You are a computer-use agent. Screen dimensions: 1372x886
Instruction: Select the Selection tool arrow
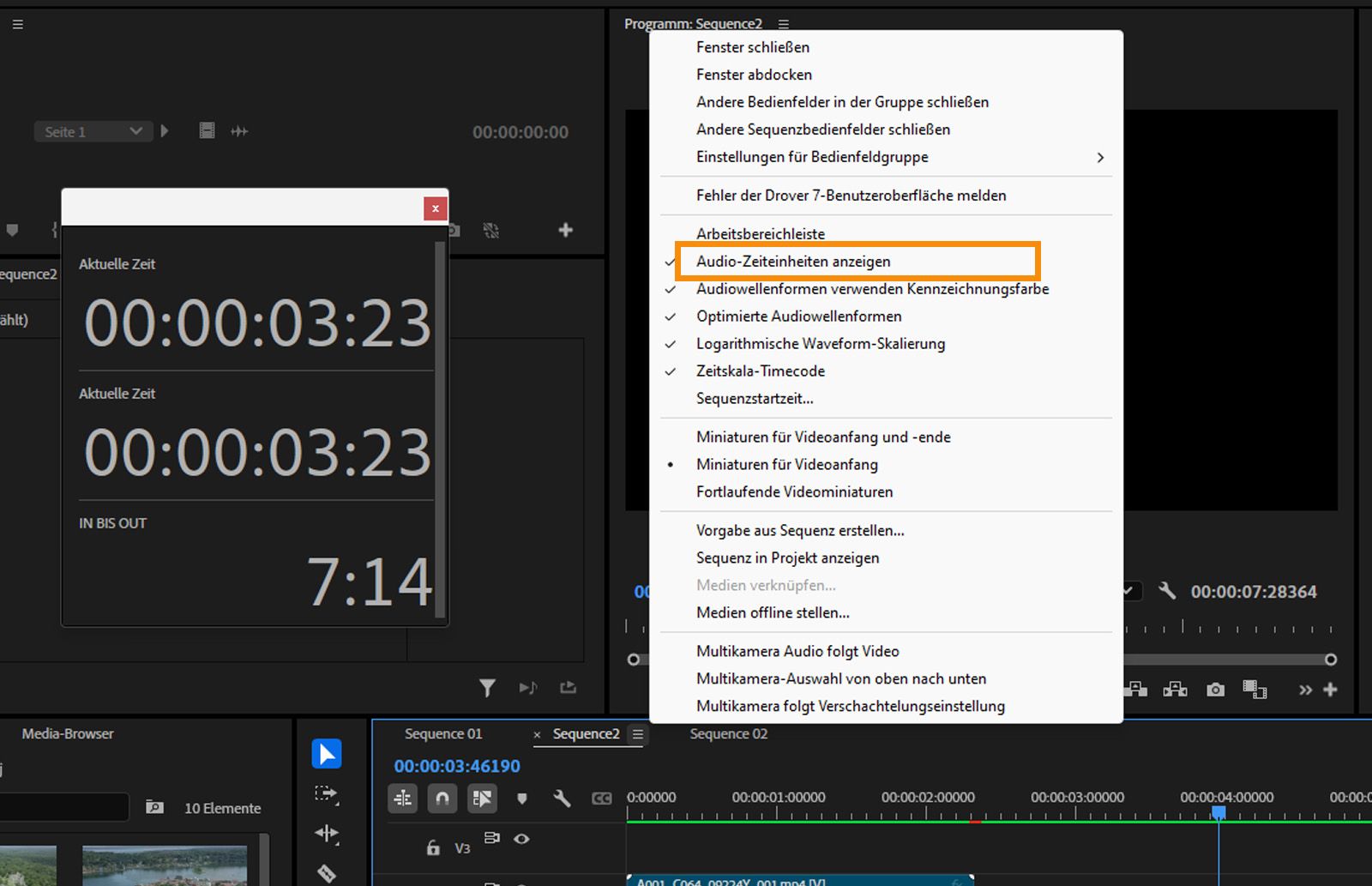point(326,754)
